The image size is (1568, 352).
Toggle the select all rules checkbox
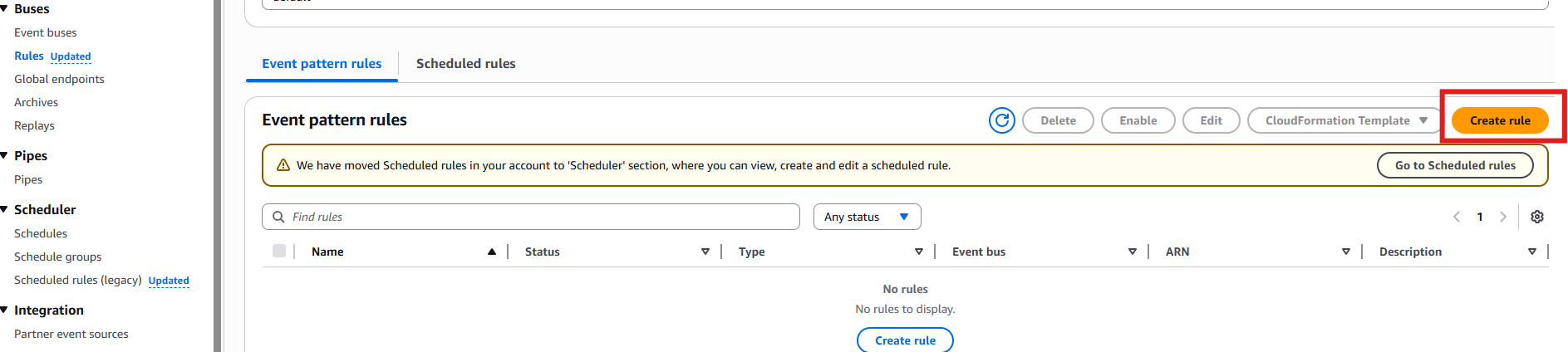point(279,251)
